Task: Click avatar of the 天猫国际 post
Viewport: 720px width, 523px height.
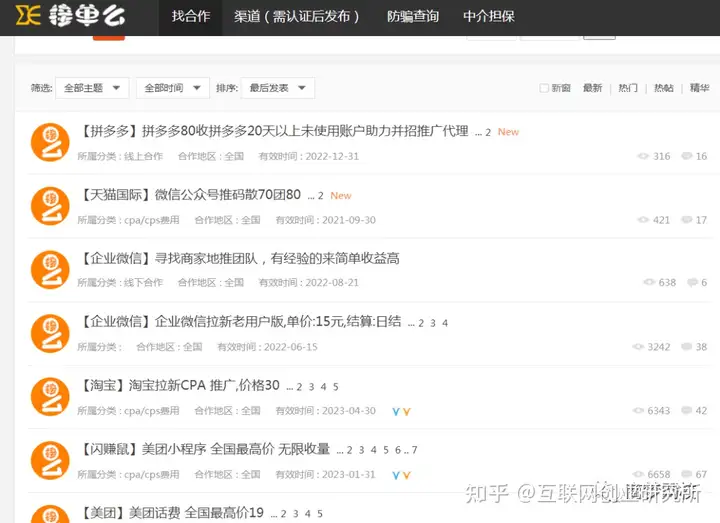Action: click(50, 206)
